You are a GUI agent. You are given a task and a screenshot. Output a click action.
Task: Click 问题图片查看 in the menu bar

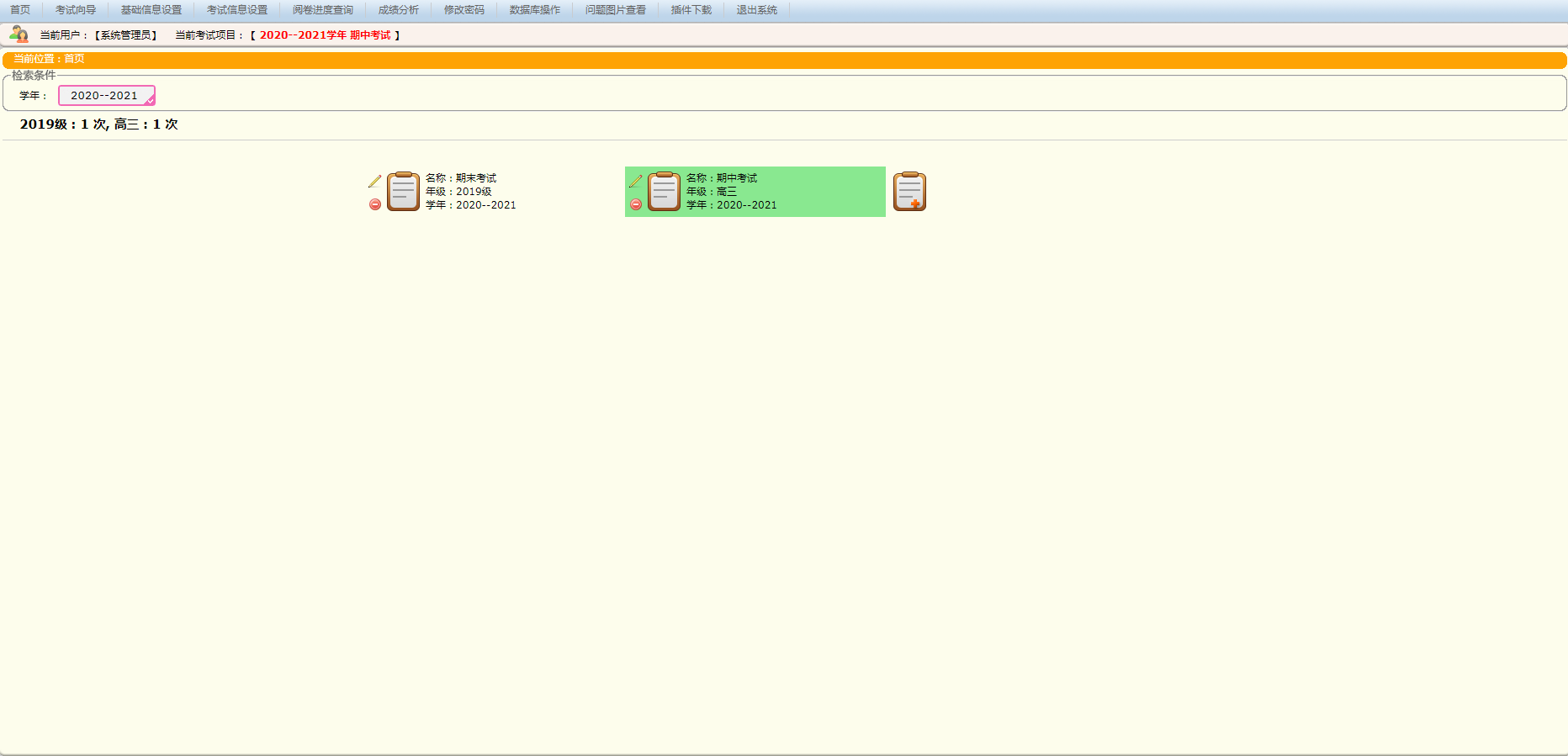click(616, 10)
